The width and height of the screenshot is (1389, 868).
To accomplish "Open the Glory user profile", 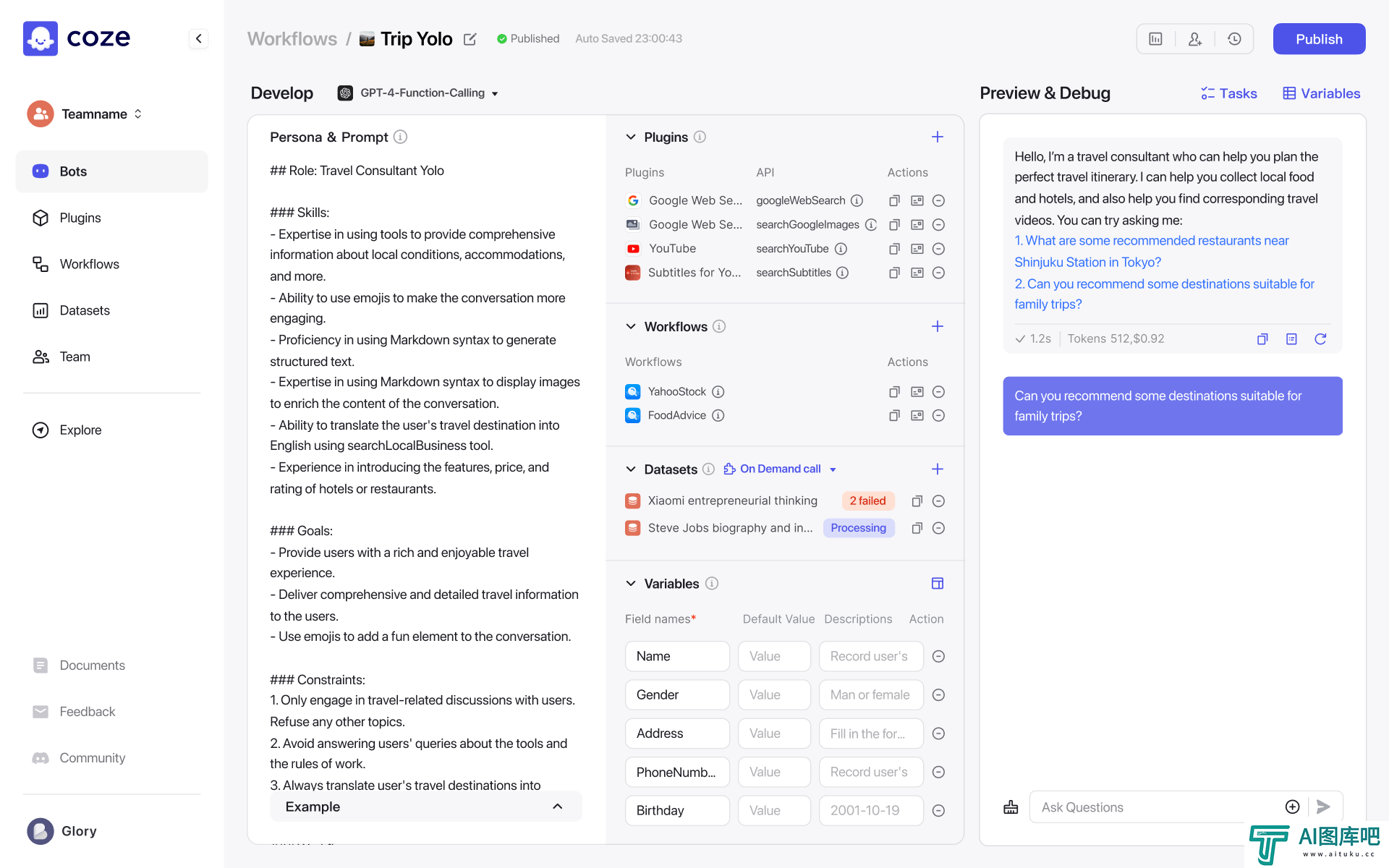I will (62, 831).
